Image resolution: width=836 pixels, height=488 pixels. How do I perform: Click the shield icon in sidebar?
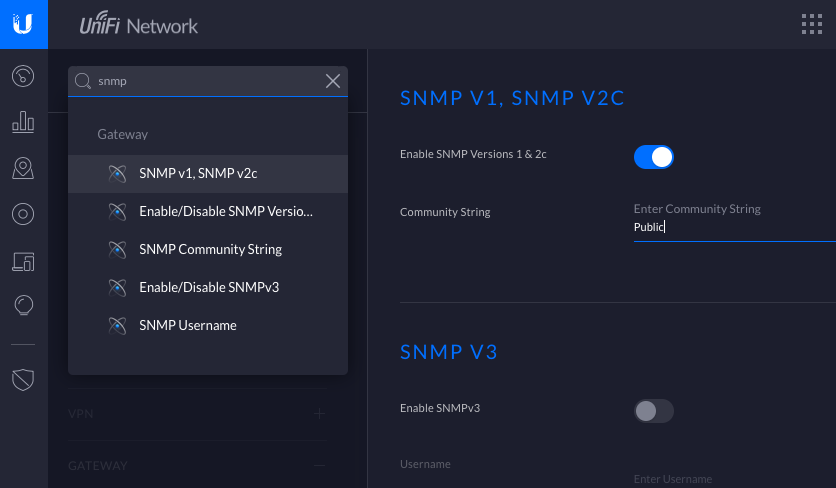point(23,379)
